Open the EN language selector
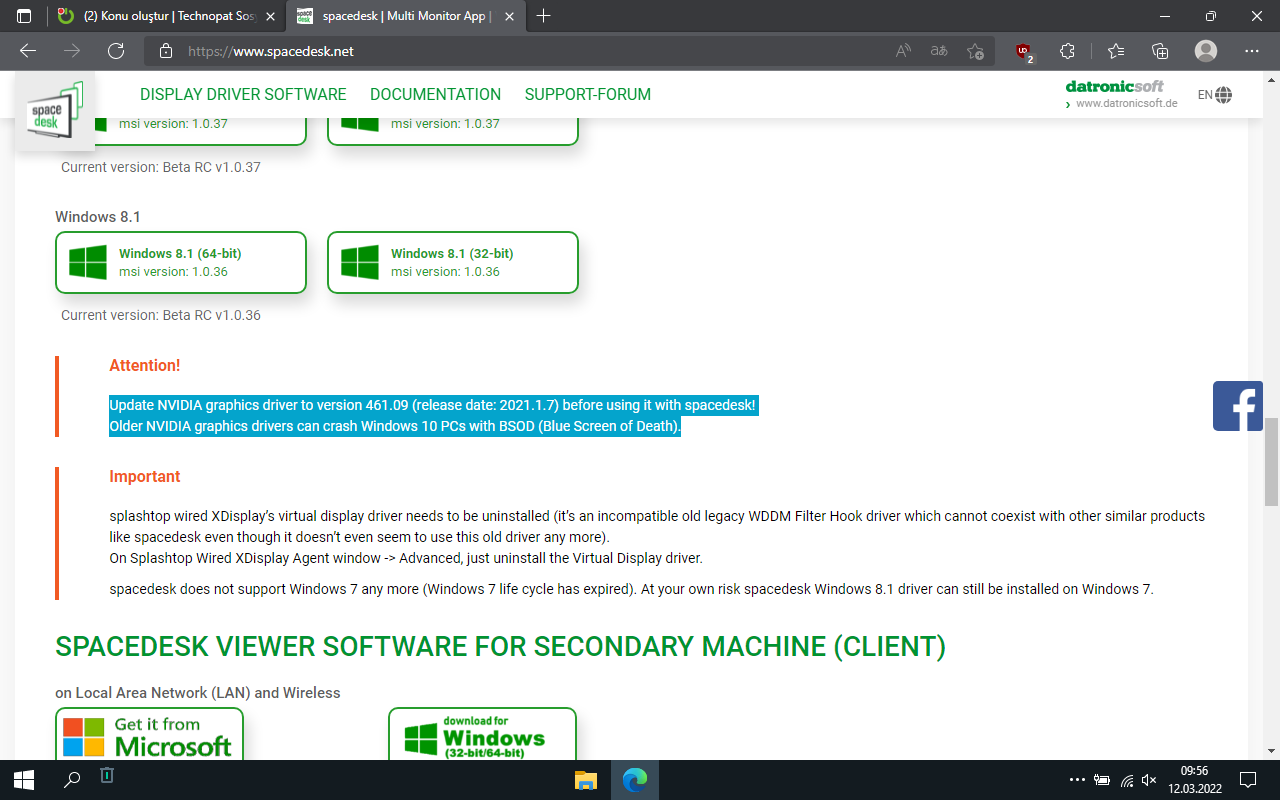 [1214, 95]
